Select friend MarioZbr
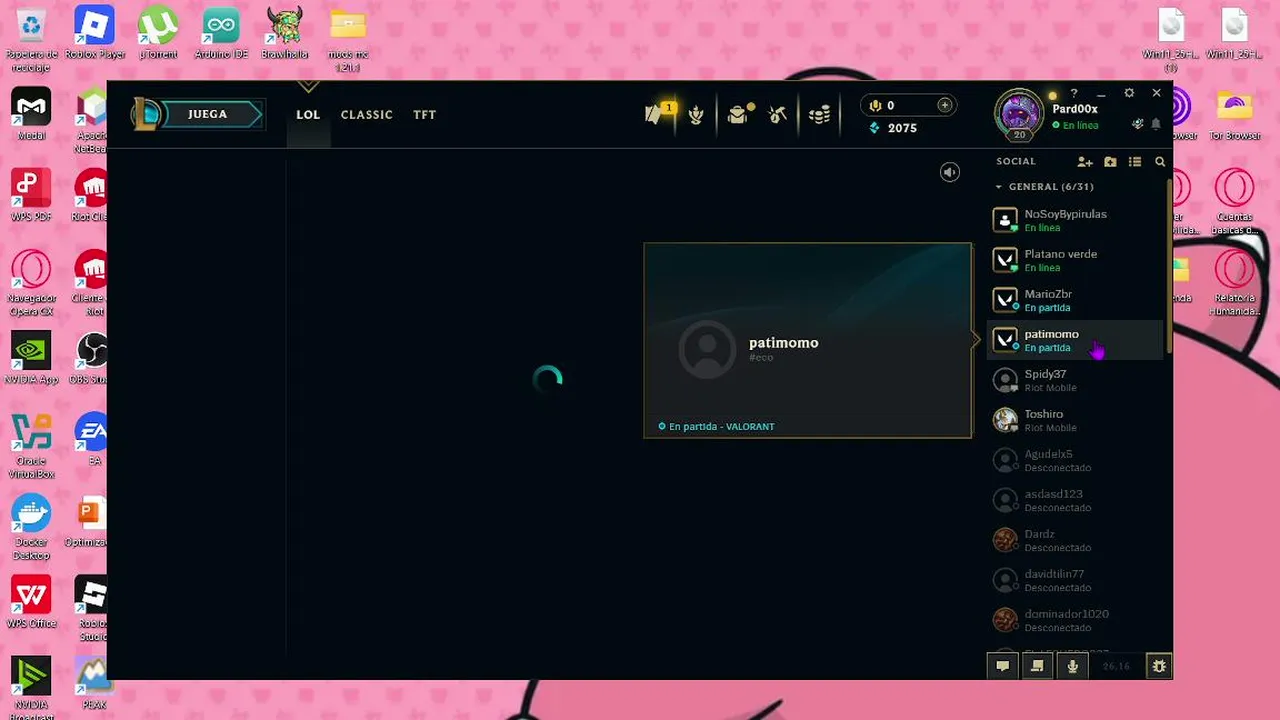 [x=1076, y=300]
